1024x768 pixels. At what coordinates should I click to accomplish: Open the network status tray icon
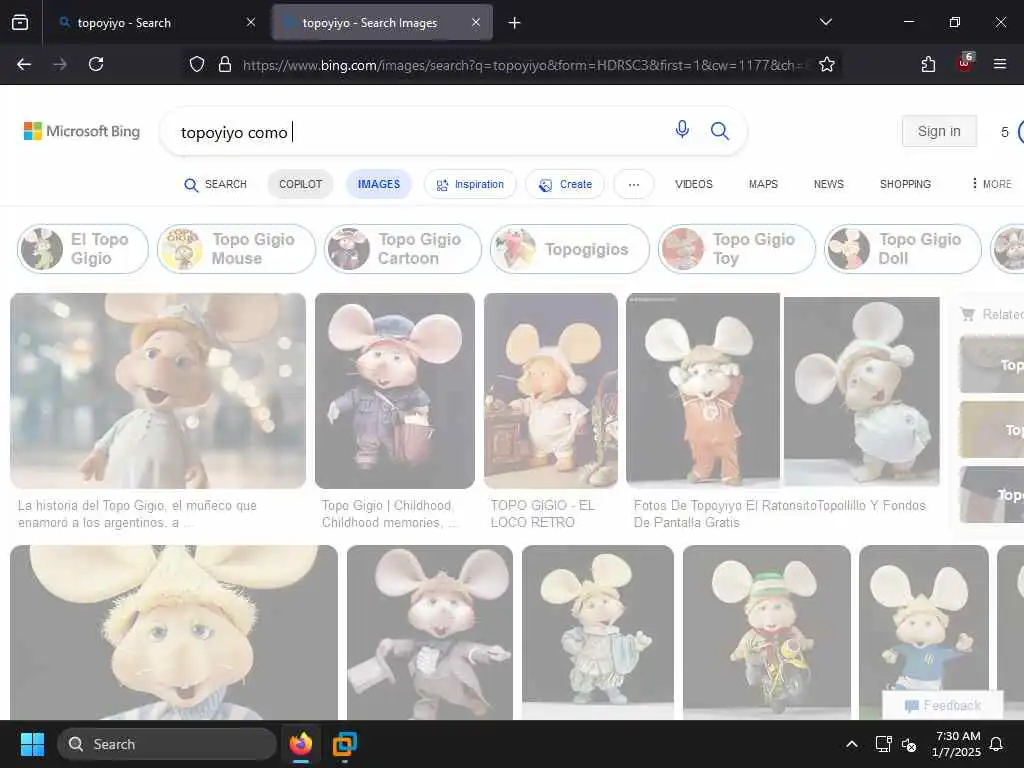point(883,744)
